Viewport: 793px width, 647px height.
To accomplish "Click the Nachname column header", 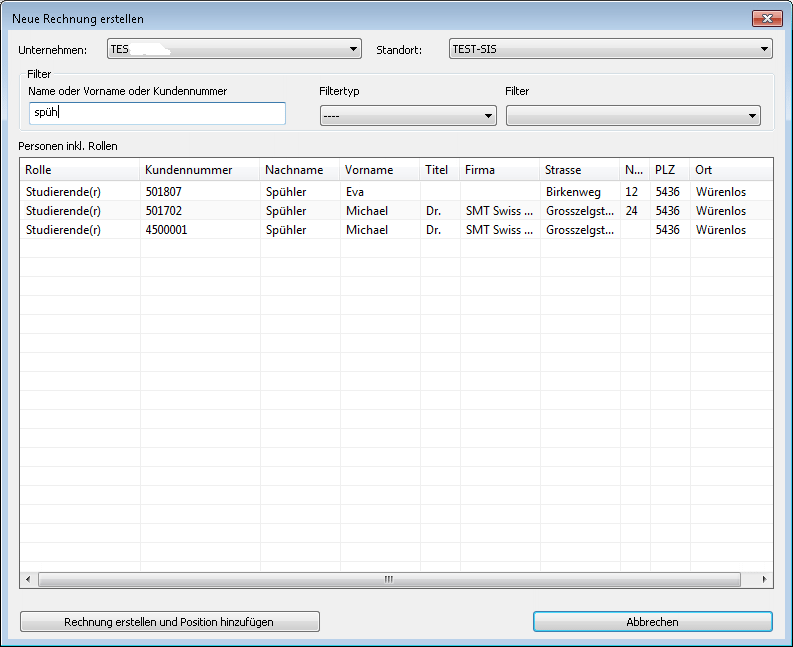I will coord(299,170).
